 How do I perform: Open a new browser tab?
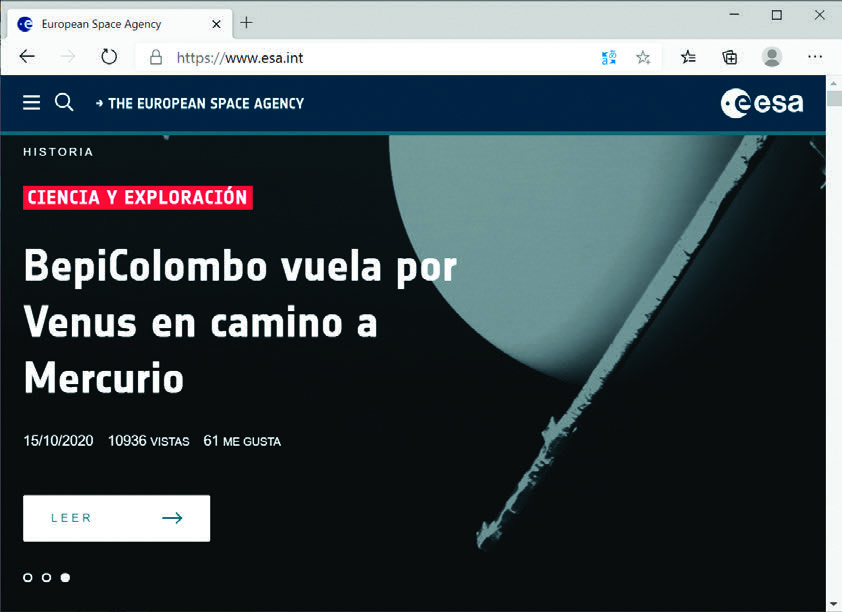[246, 22]
